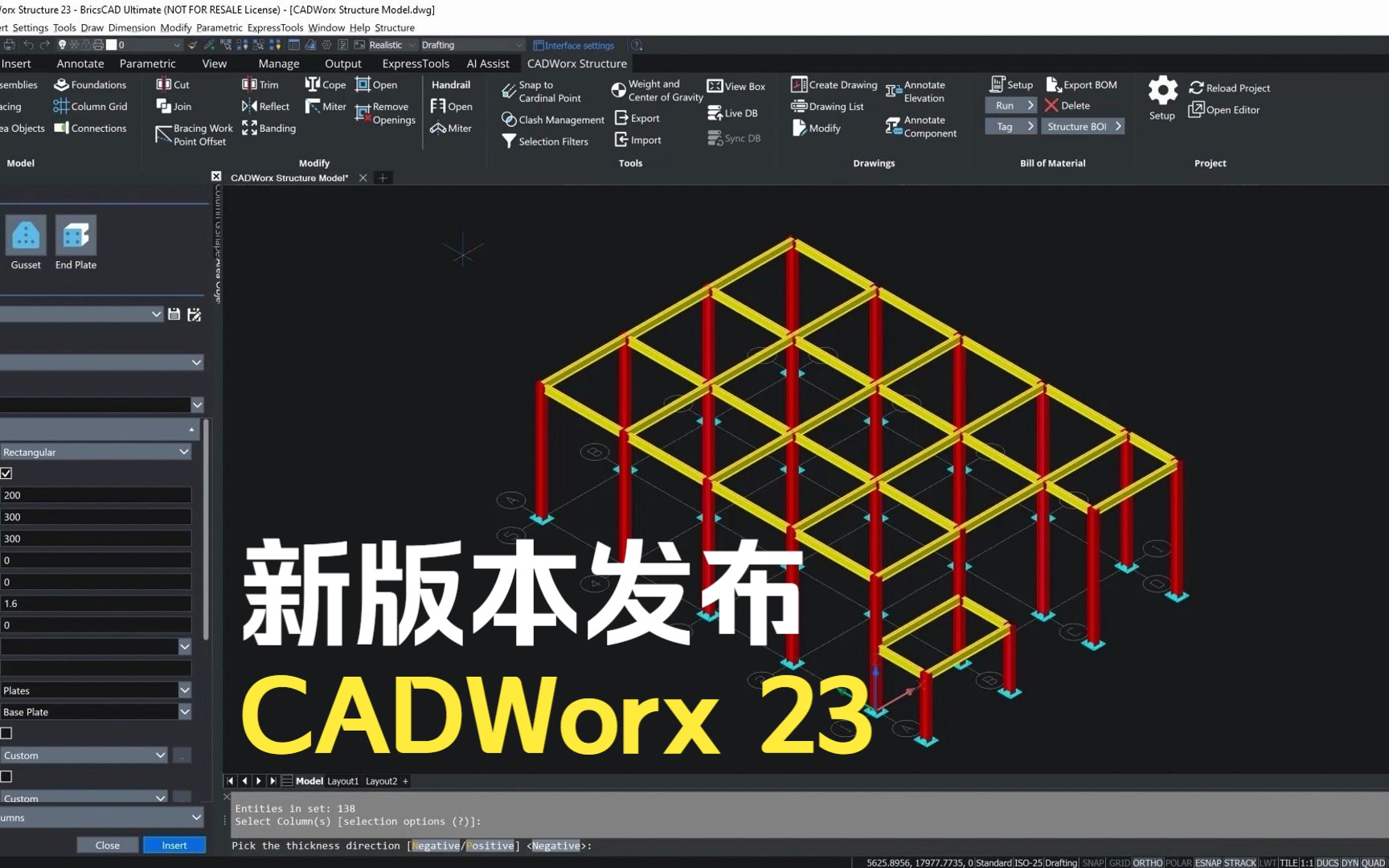The image size is (1389, 868).
Task: Click the field containing 200
Action: pos(96,495)
